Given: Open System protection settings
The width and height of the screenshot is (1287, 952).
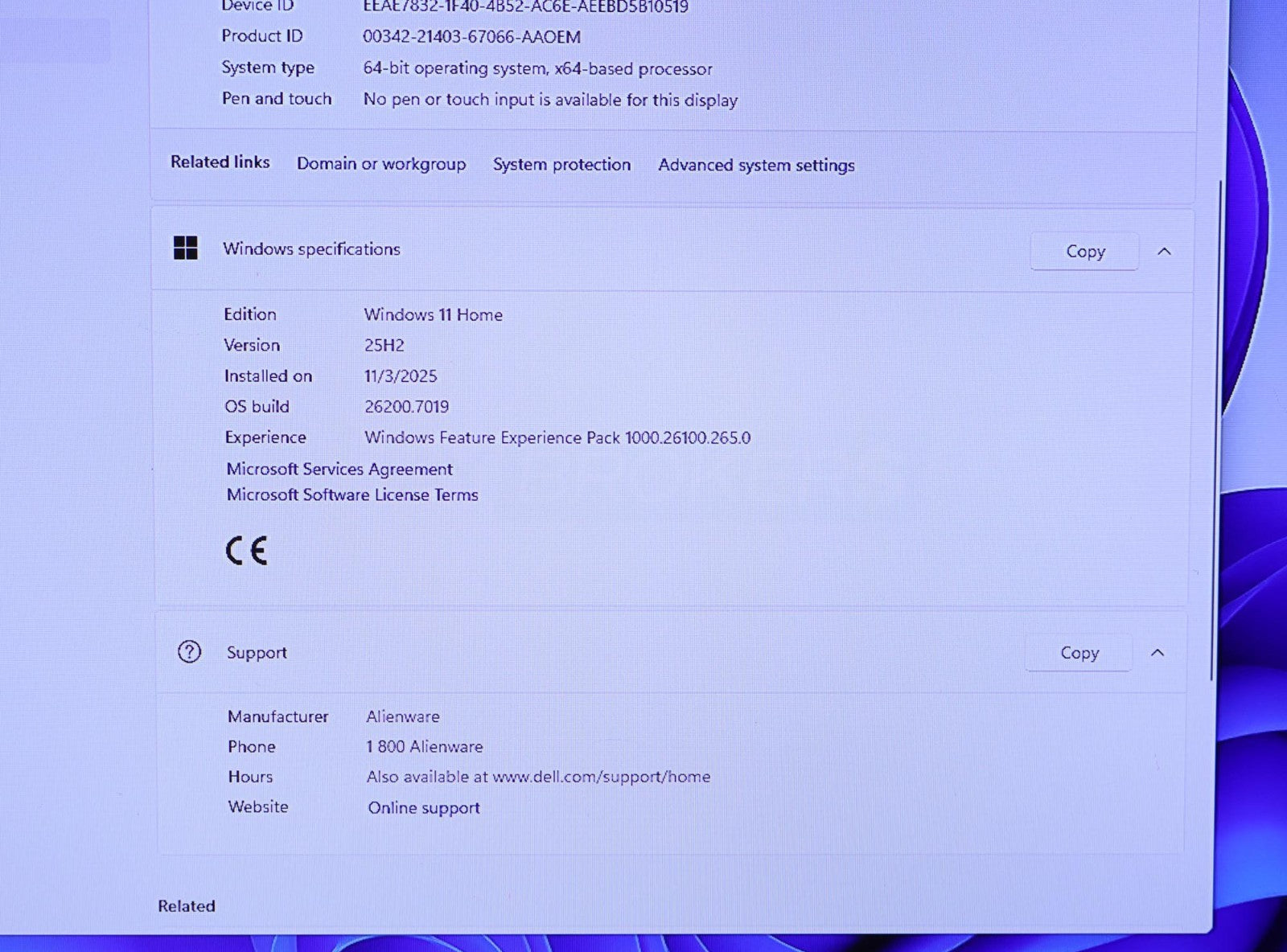Looking at the screenshot, I should (561, 165).
